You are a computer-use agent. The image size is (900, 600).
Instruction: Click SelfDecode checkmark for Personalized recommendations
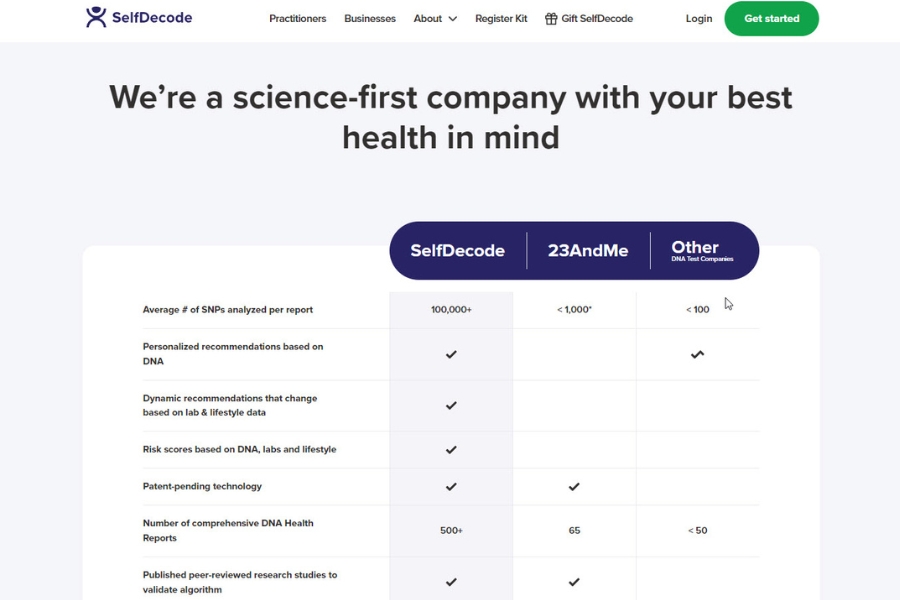click(451, 354)
